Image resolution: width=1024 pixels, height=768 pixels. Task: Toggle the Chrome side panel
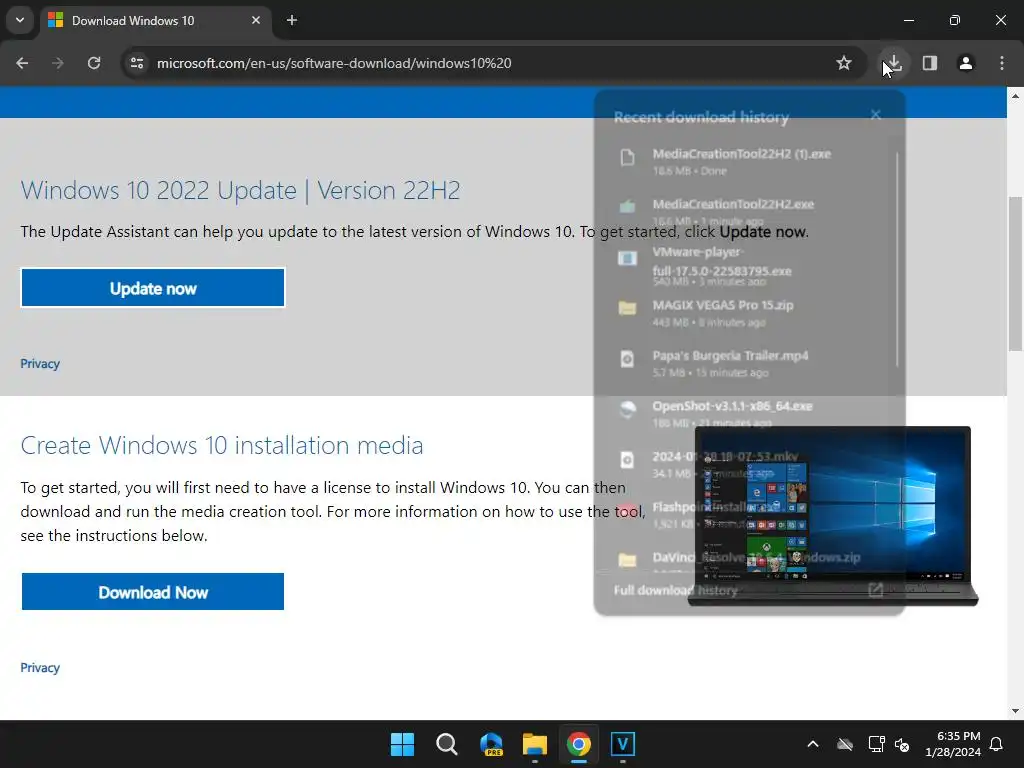coord(930,63)
